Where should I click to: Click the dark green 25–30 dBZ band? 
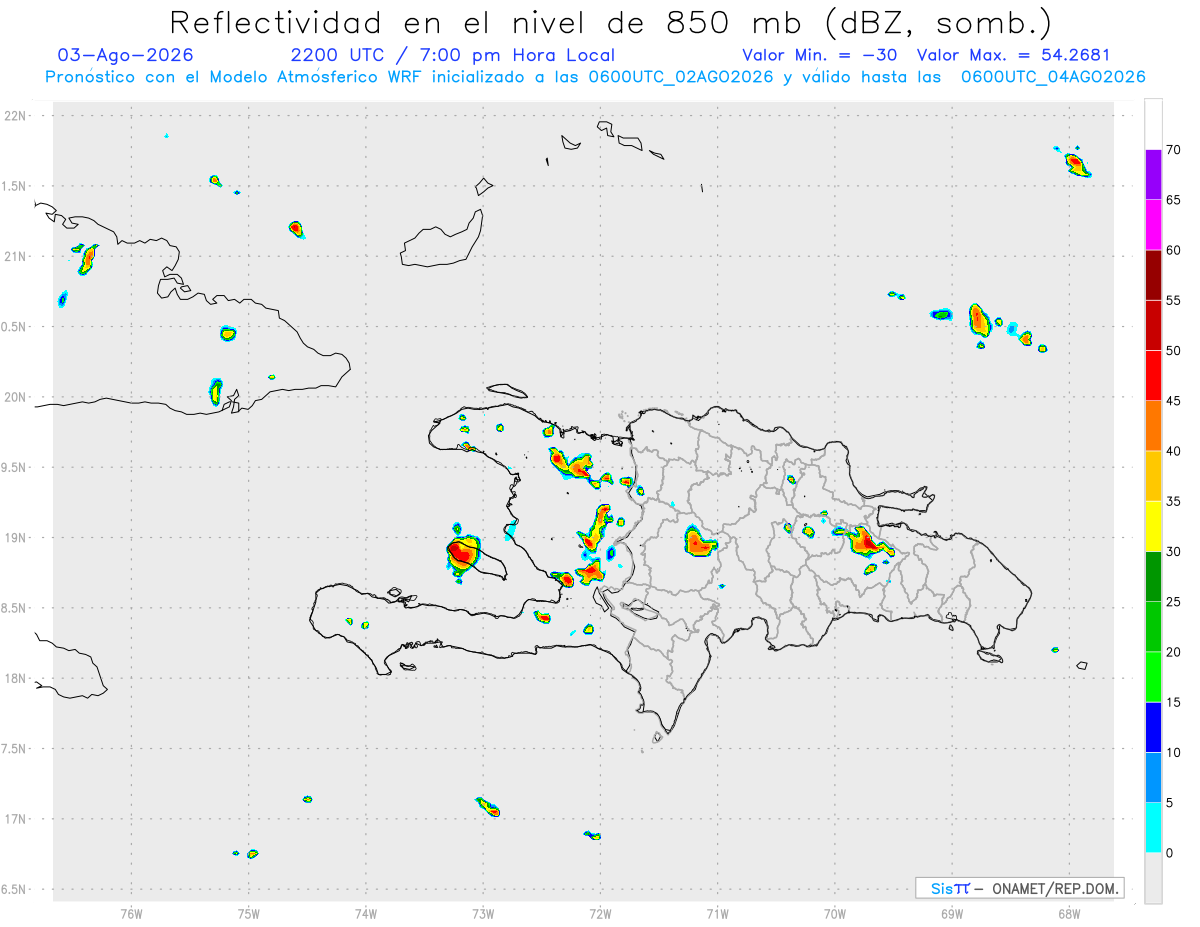pyautogui.click(x=1153, y=577)
